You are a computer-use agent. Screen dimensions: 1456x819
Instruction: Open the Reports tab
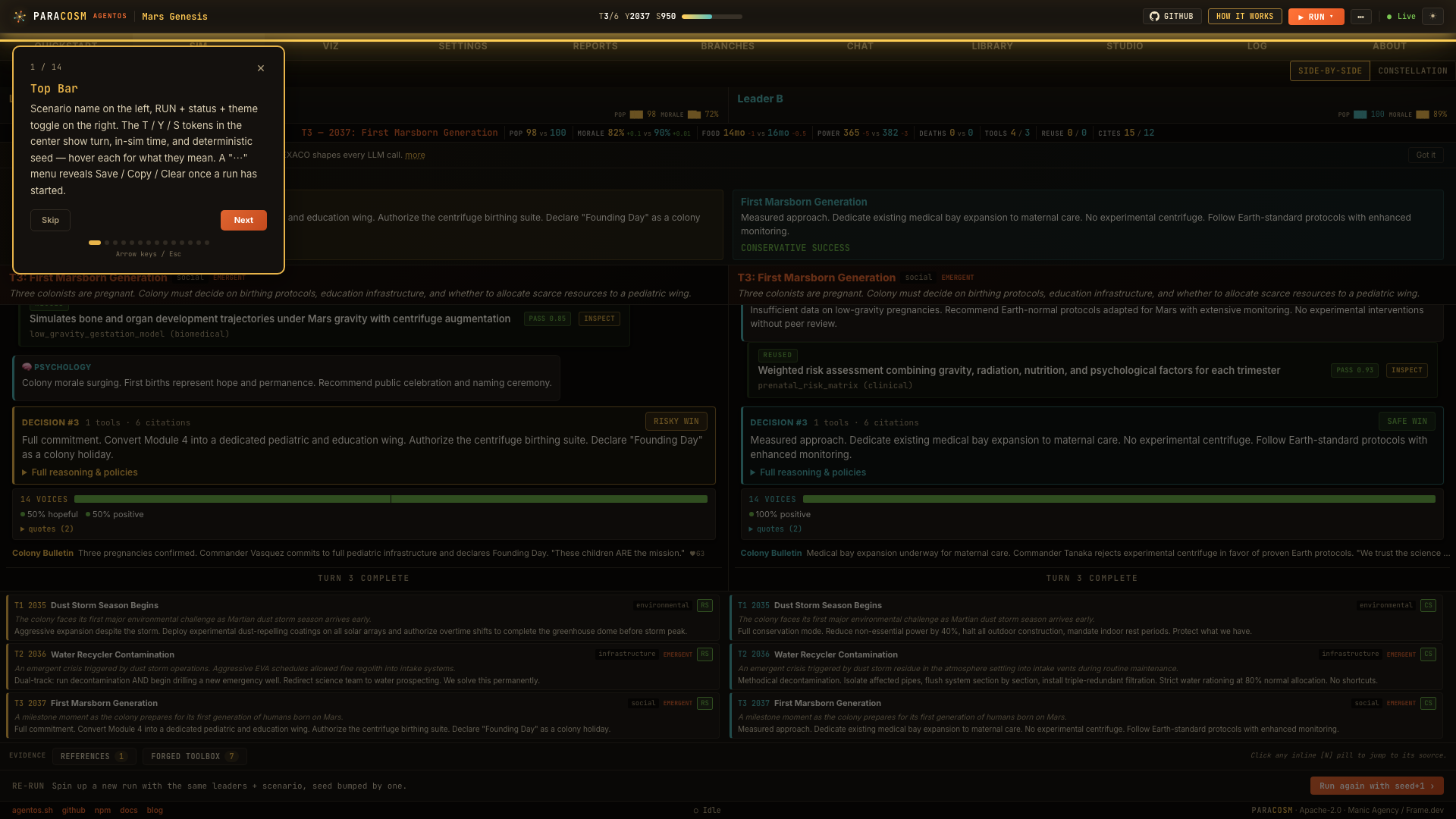[x=595, y=46]
